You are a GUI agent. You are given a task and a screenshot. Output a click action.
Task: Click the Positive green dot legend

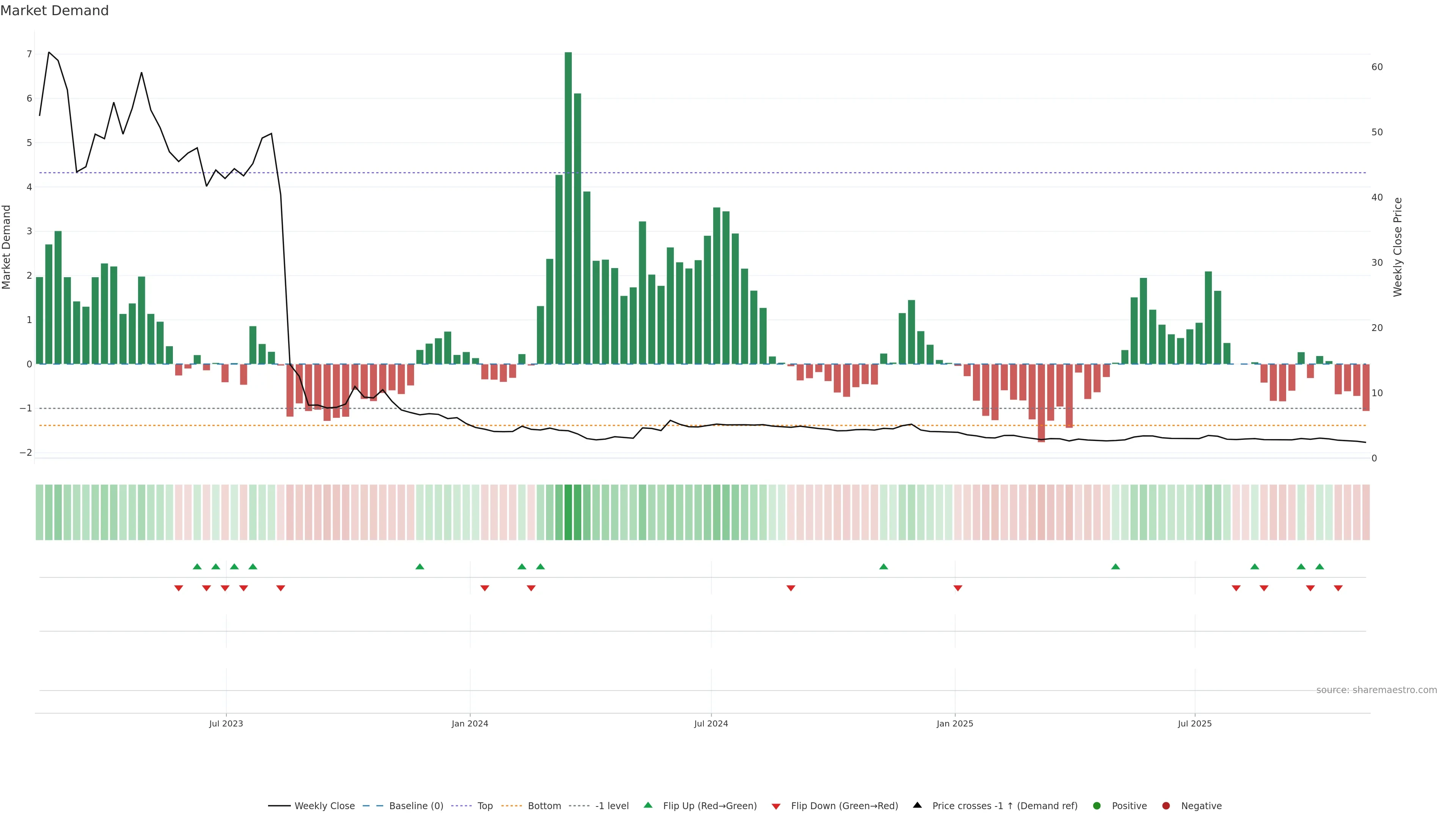coord(1097,806)
